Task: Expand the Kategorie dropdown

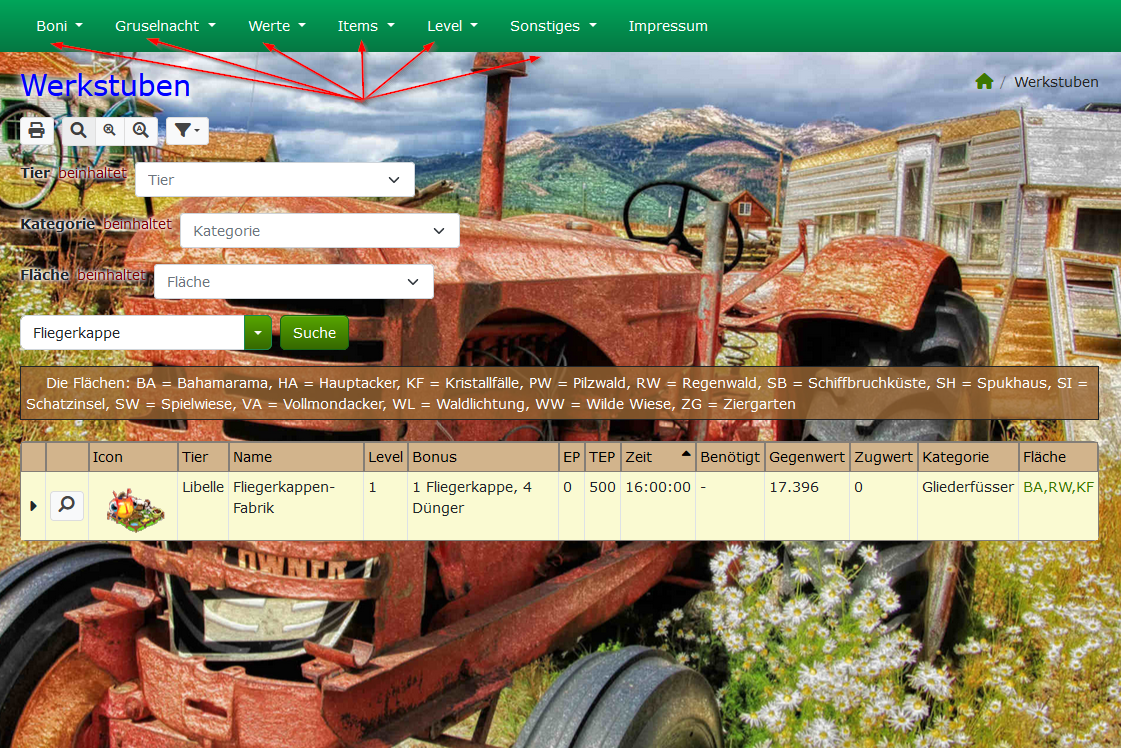Action: tap(320, 231)
